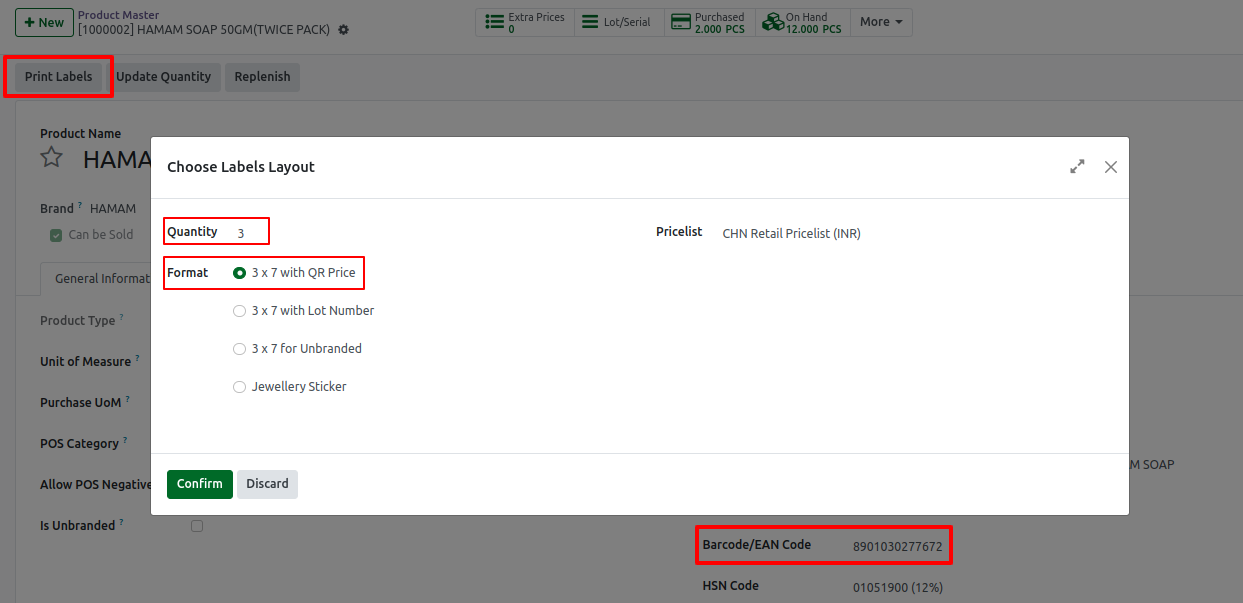Viewport: 1243px width, 603px height.
Task: Select 3 x 7 for Unbranded format
Action: click(x=239, y=349)
